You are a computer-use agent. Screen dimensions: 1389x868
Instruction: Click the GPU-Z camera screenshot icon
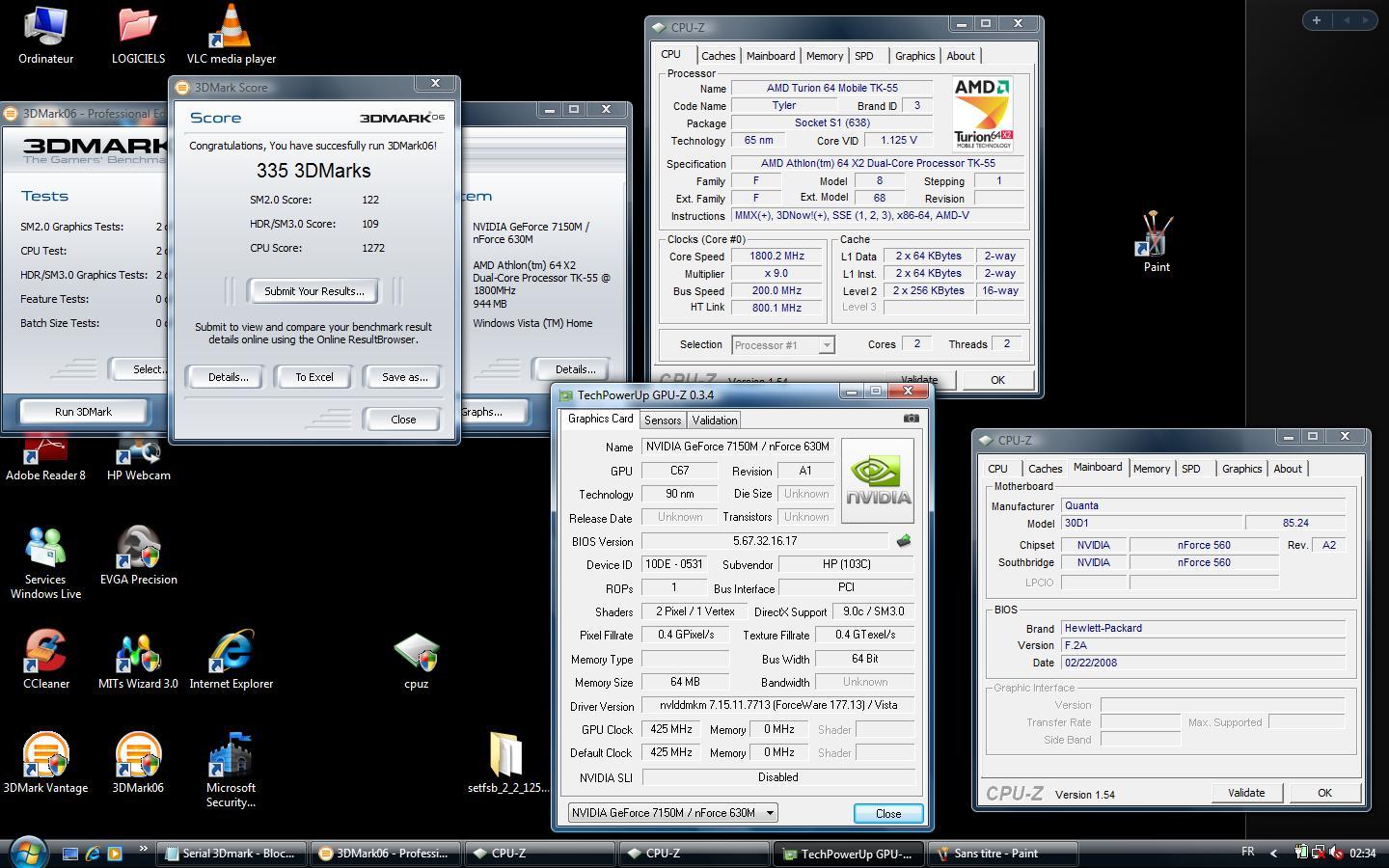(911, 419)
